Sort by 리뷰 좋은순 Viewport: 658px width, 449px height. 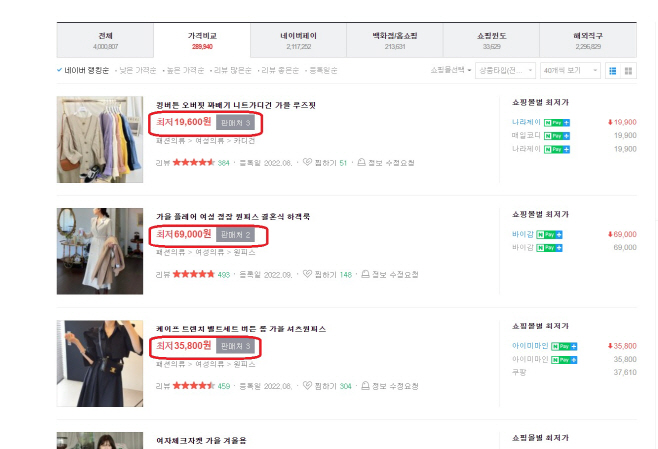click(x=280, y=70)
